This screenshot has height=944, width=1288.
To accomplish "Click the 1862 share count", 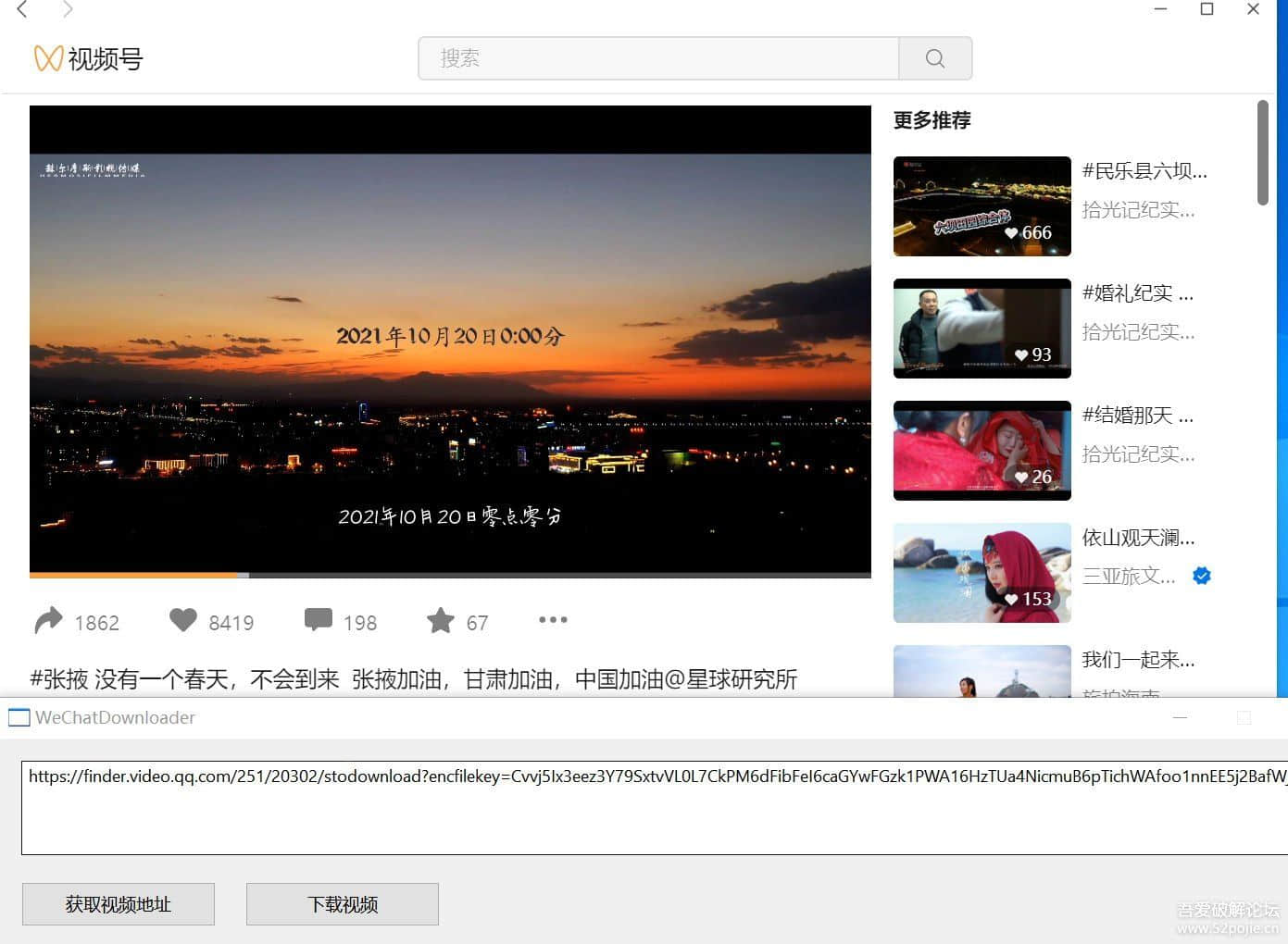I will click(96, 623).
